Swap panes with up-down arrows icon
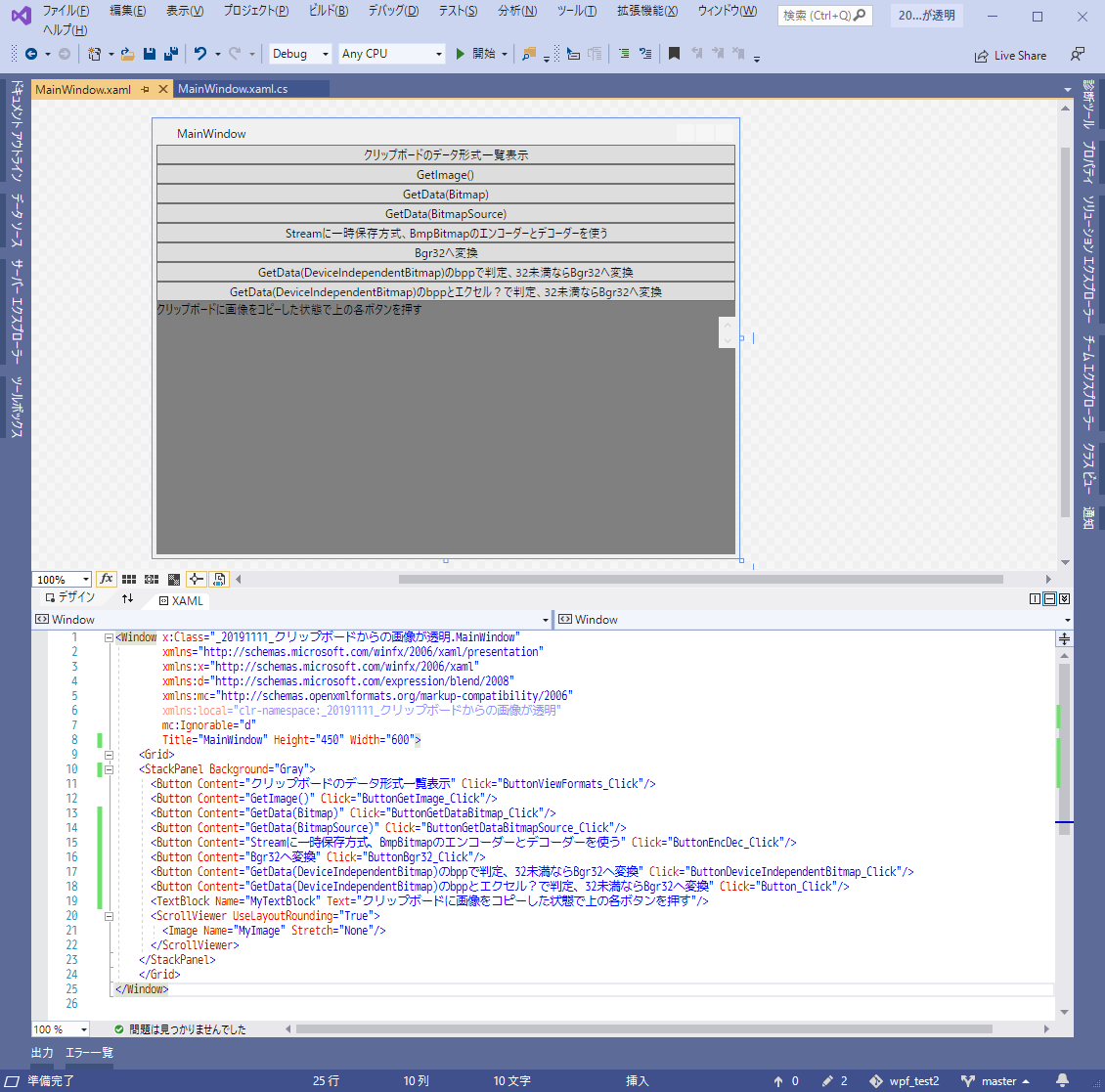The width and height of the screenshot is (1105, 1092). 127,599
